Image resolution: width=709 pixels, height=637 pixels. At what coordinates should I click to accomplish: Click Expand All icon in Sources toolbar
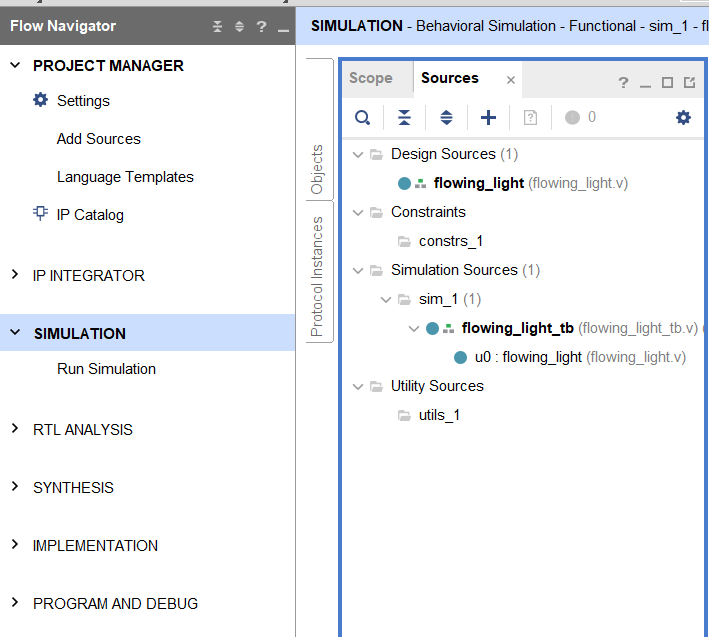(446, 118)
